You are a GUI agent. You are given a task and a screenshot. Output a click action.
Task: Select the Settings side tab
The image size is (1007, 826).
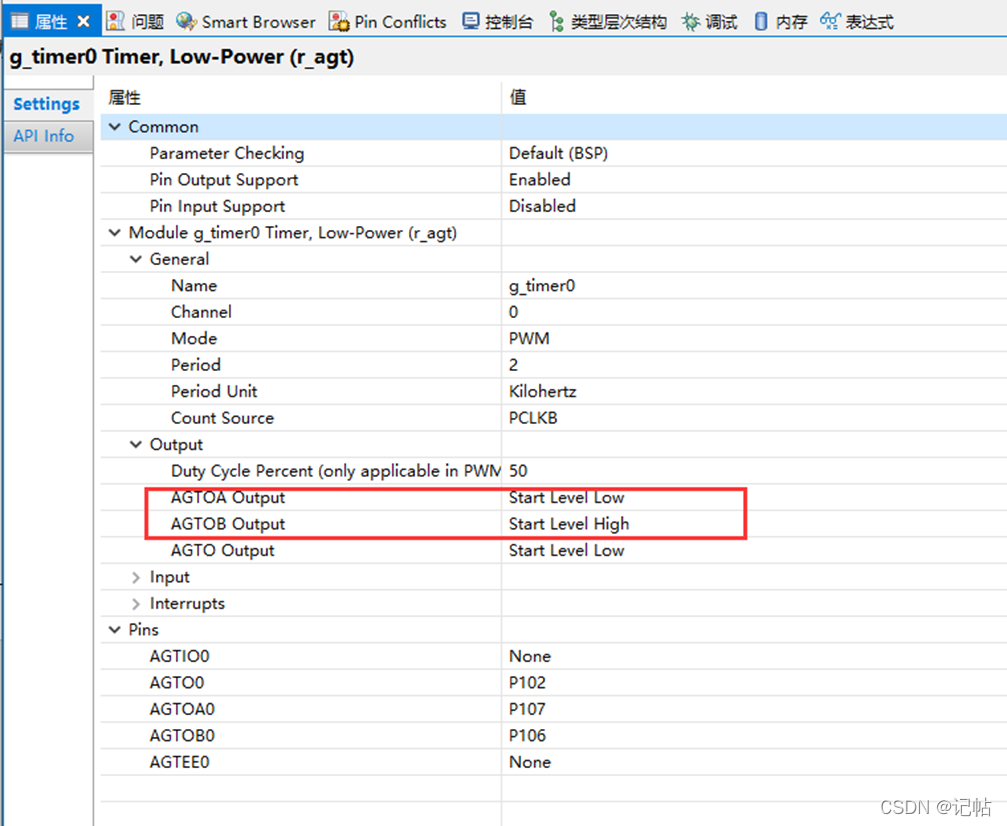46,104
